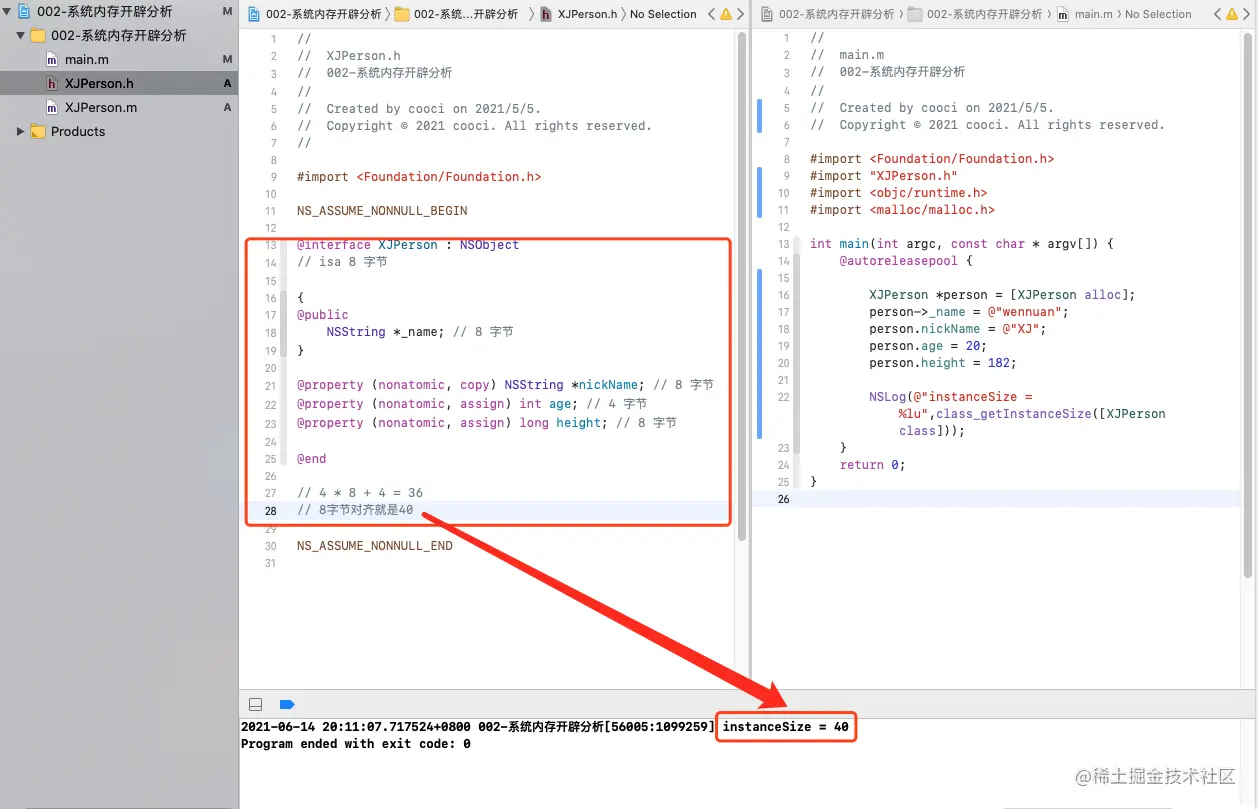This screenshot has height=809, width=1258.
Task: Click the project file icon at navigator root
Action: (x=24, y=11)
